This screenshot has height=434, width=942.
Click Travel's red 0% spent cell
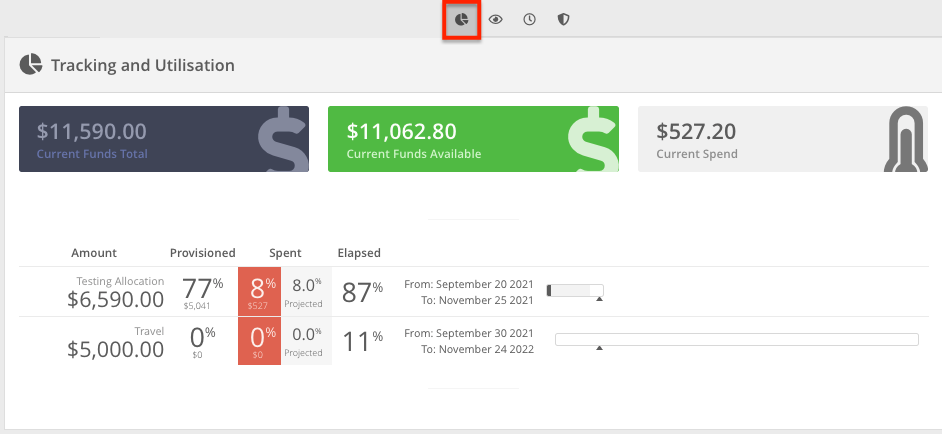(260, 341)
